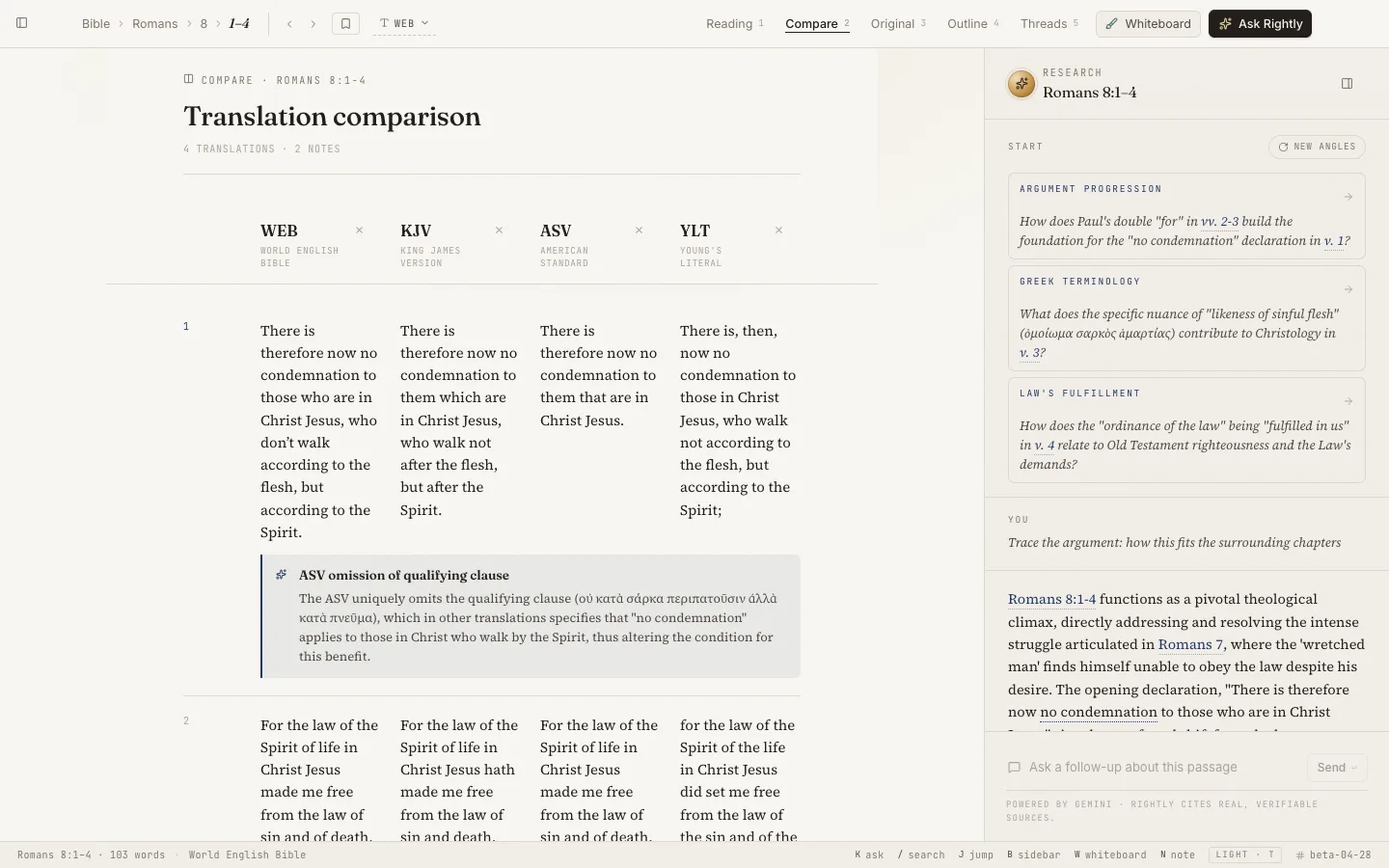Open the Romans 7 link

tap(1190, 644)
